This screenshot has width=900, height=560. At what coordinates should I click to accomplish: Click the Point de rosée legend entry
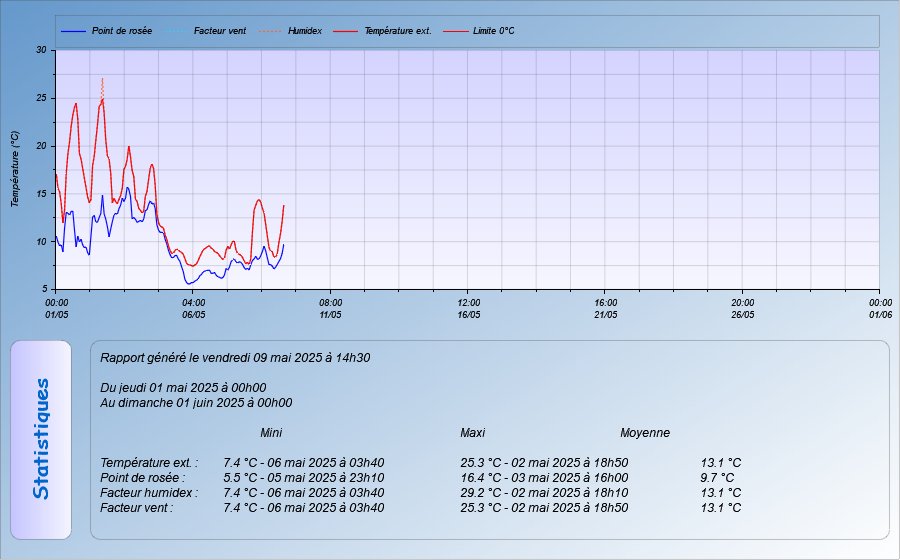coord(107,31)
